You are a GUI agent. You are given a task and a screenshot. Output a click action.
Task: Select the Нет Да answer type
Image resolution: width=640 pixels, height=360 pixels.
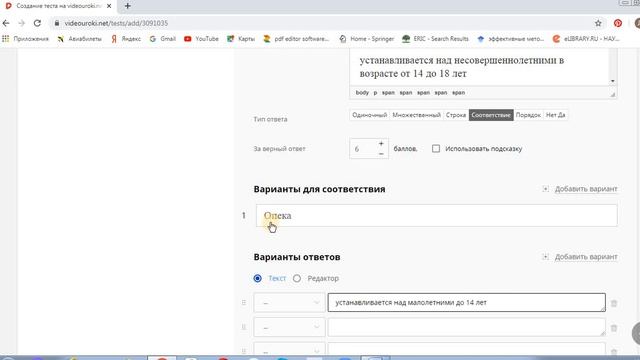coord(556,115)
